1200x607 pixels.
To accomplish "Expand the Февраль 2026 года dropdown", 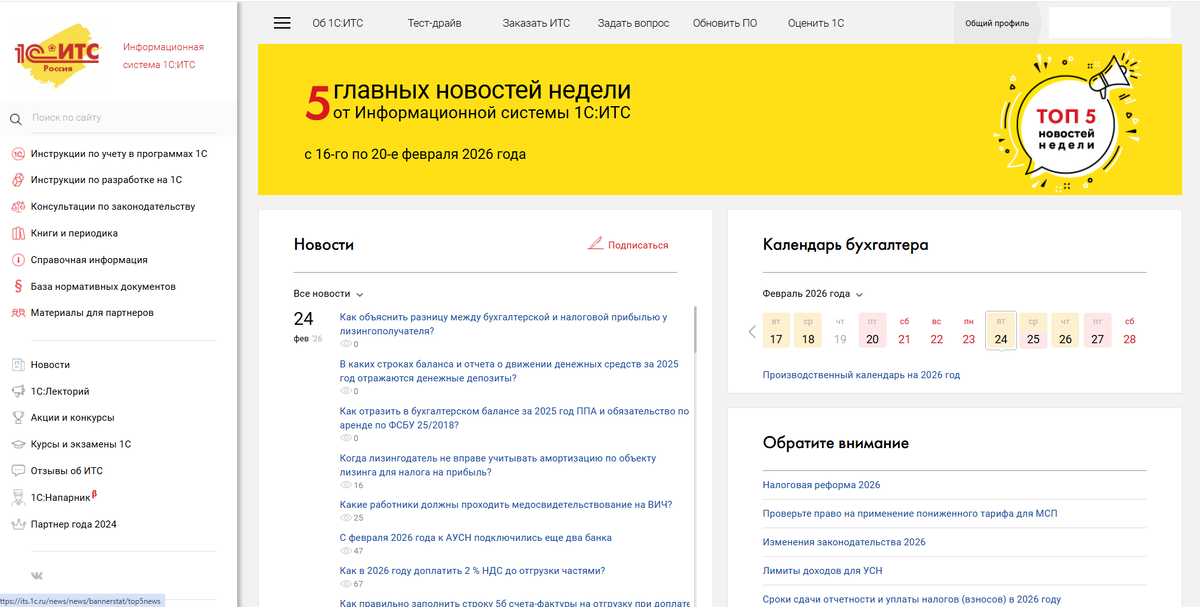I will [x=812, y=294].
